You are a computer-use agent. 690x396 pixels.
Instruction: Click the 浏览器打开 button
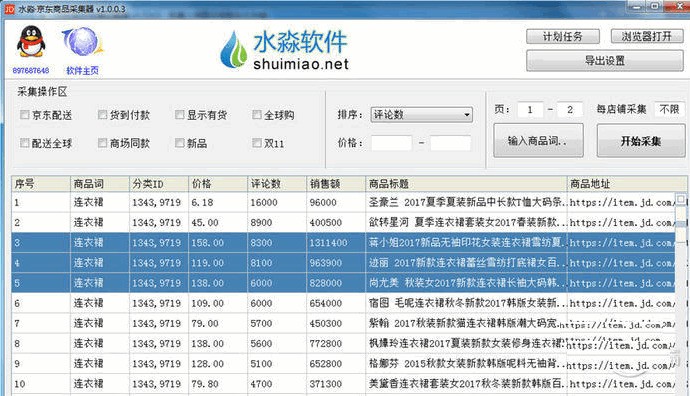[x=647, y=37]
